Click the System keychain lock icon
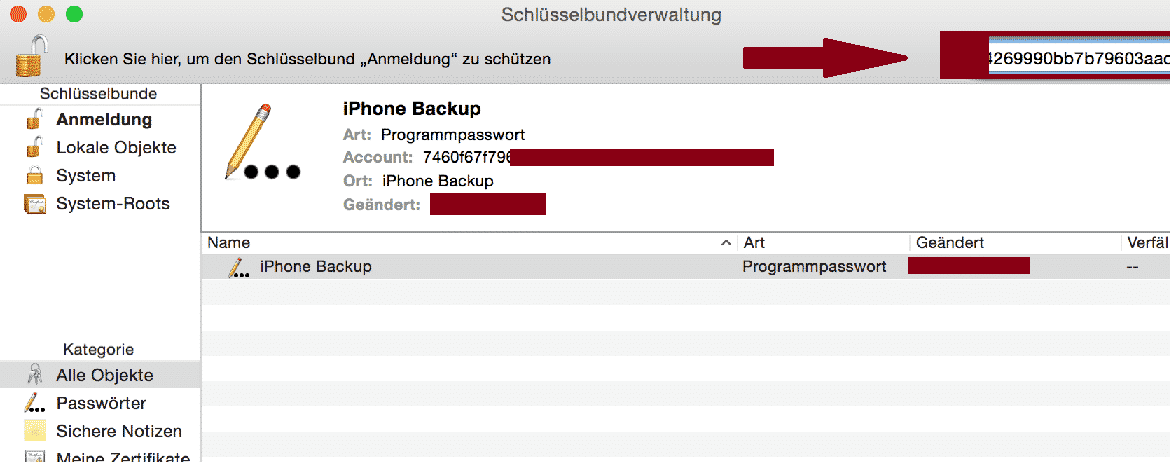1170x462 pixels. (x=34, y=176)
